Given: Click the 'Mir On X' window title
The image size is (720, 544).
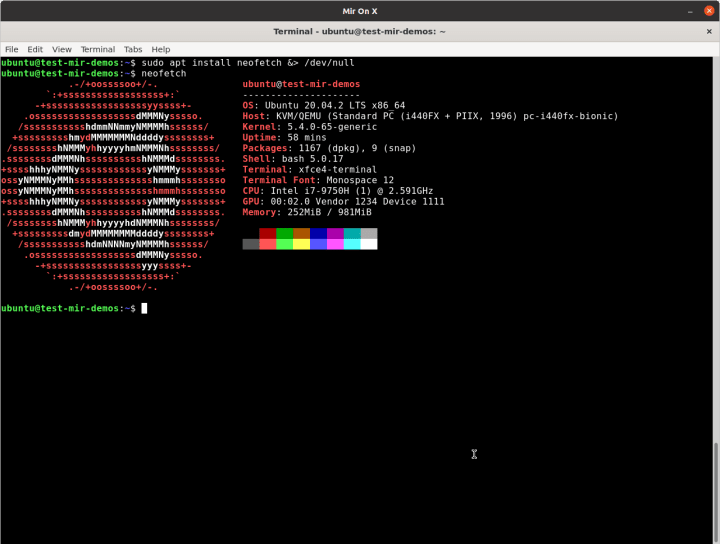Looking at the screenshot, I should pyautogui.click(x=360, y=11).
